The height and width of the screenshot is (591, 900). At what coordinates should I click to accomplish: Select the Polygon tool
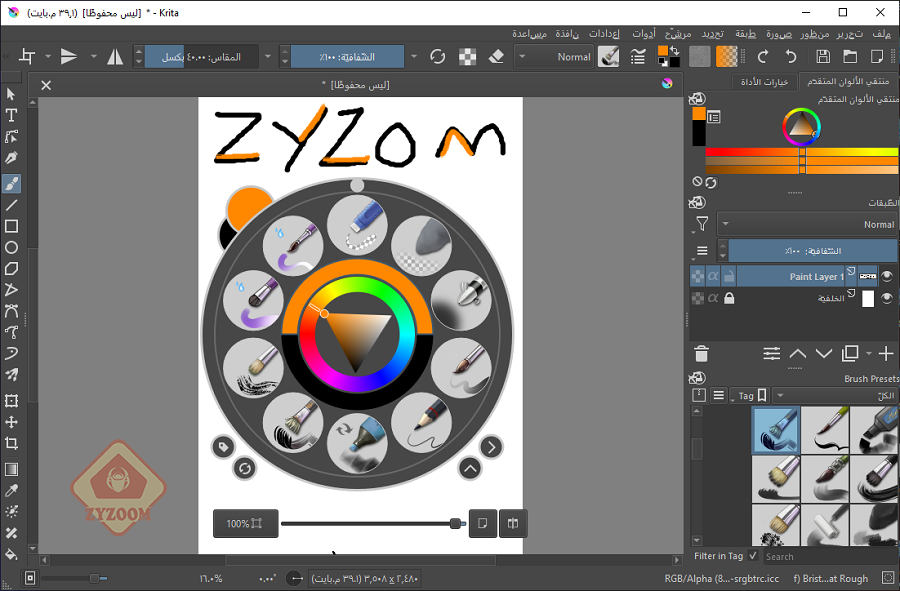pyautogui.click(x=11, y=269)
